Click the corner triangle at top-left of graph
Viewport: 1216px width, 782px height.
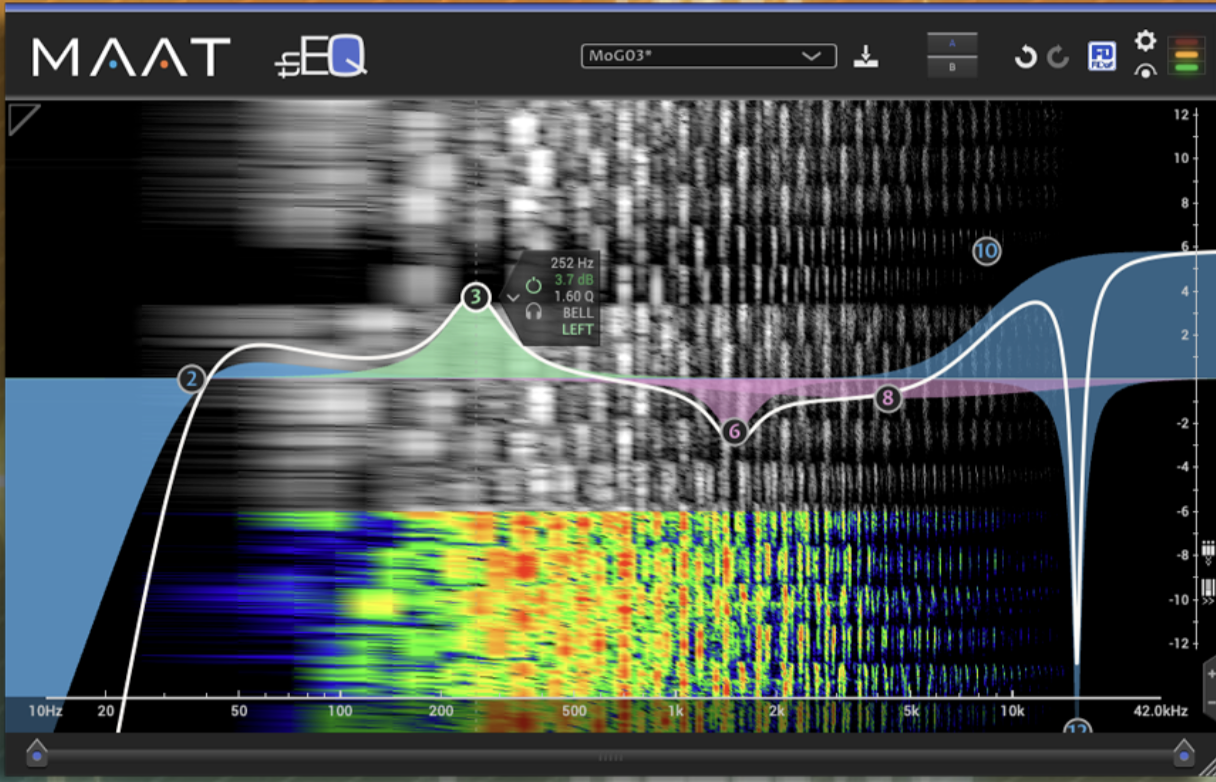point(21,118)
